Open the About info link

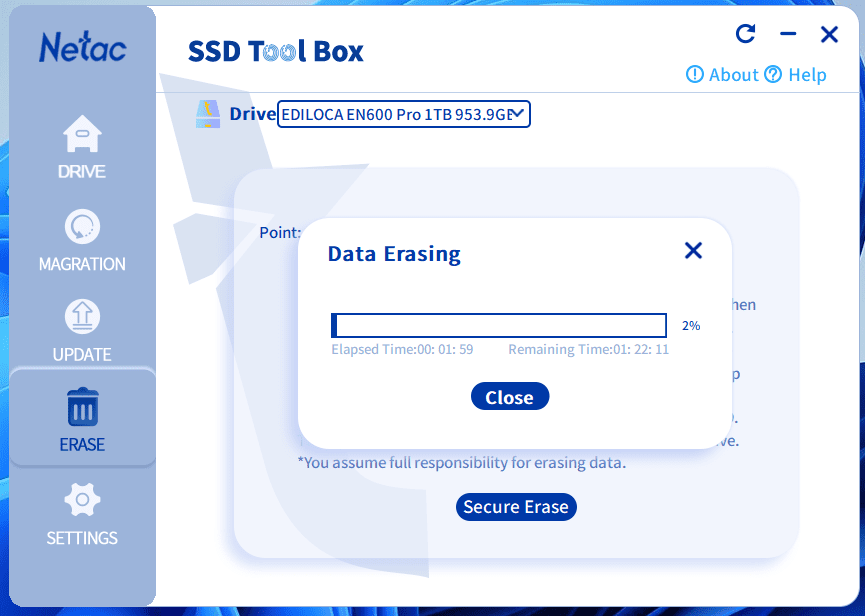pos(722,74)
